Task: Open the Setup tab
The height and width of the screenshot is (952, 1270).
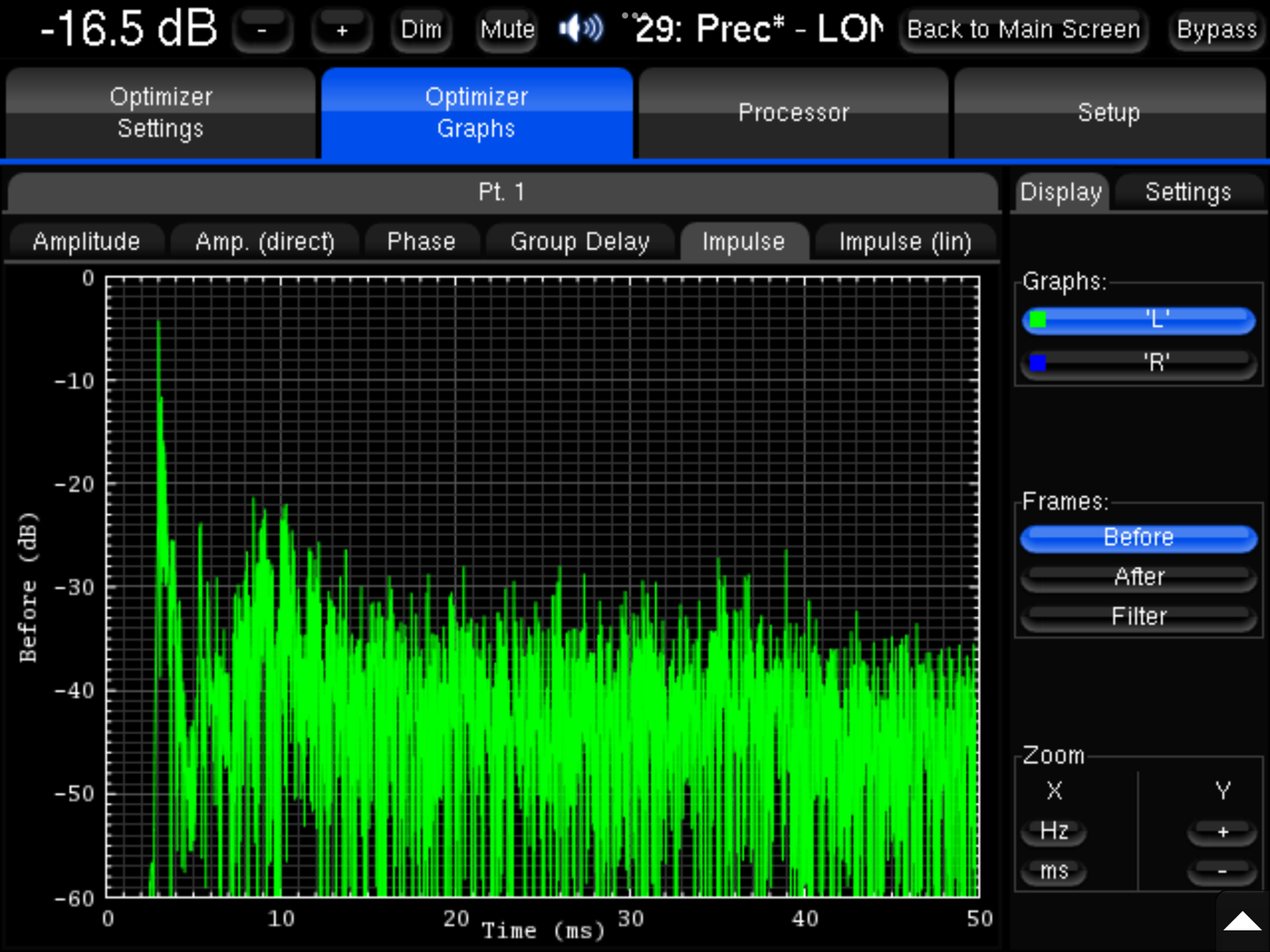Action: pos(1109,113)
